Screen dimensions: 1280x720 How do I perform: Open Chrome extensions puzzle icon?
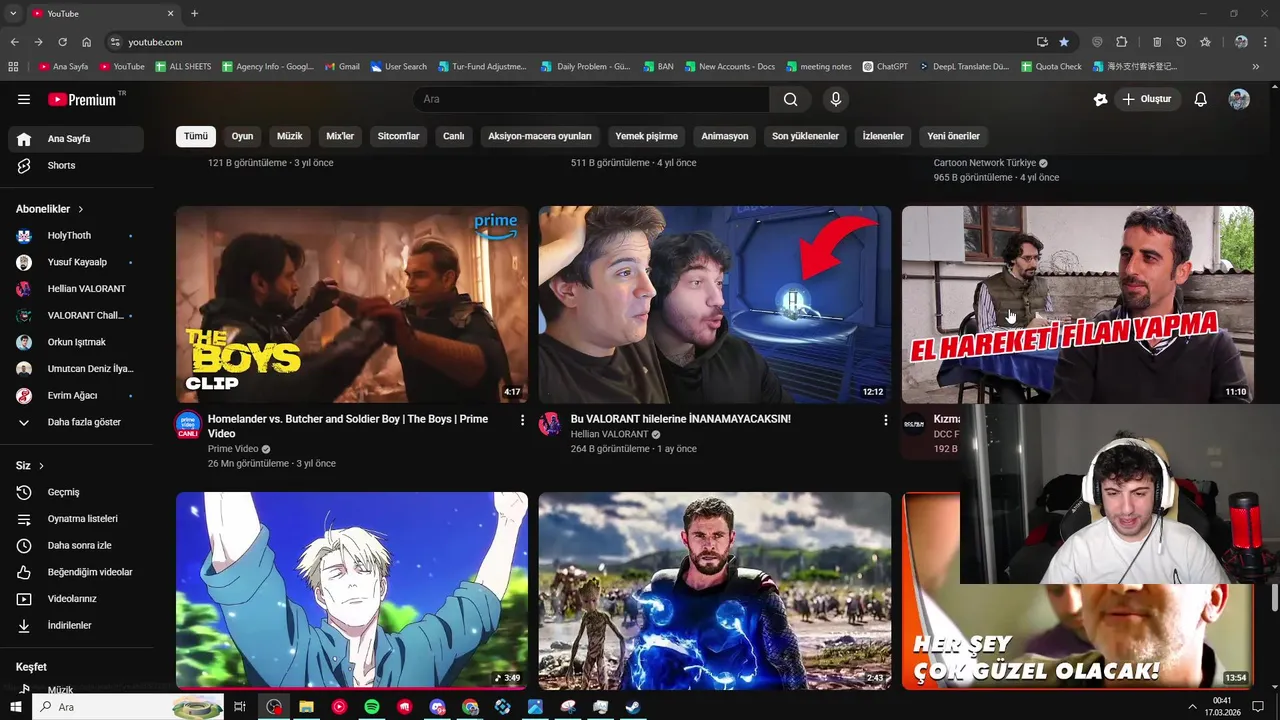1121,42
